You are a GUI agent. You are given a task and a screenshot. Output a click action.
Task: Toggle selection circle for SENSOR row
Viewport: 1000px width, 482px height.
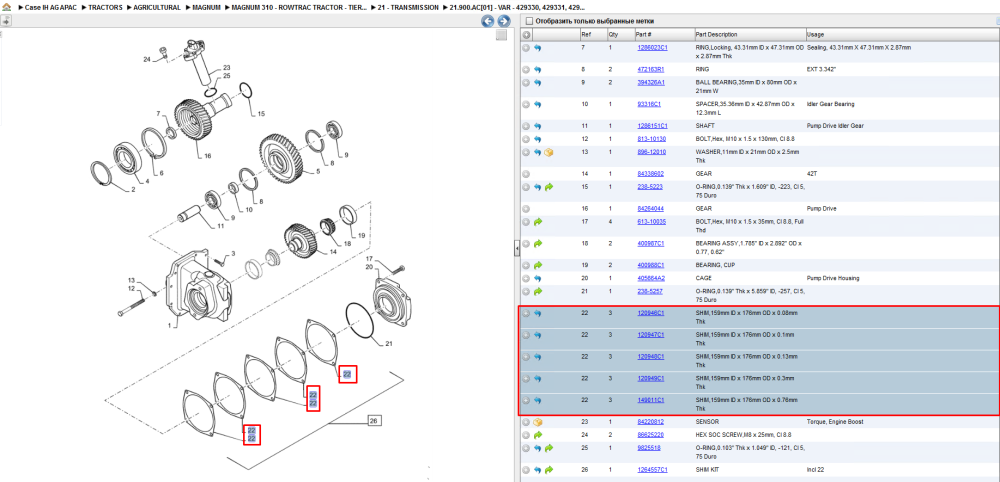(526, 422)
